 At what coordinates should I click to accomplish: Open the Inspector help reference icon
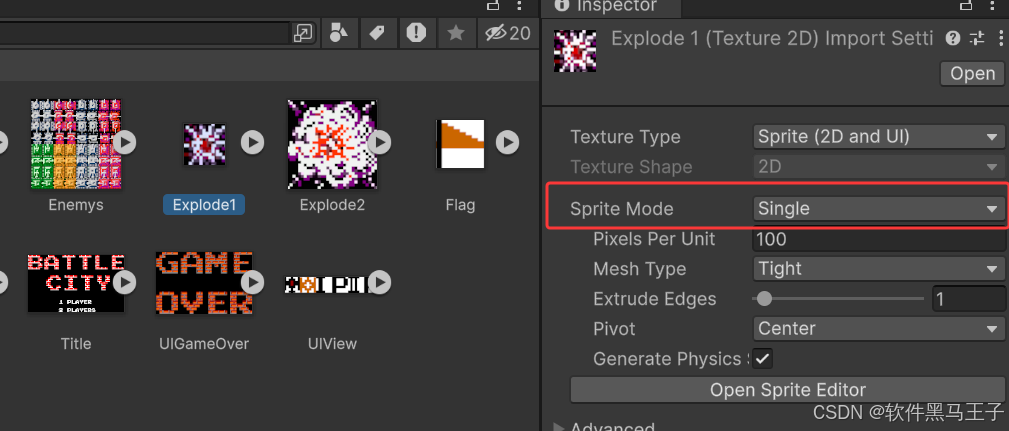(953, 39)
